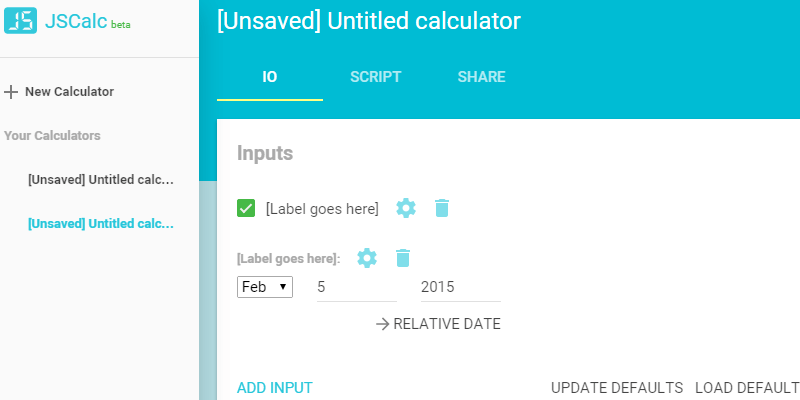This screenshot has width=800, height=400.
Task: Toggle the green [Label goes here] checkbox
Action: click(246, 208)
